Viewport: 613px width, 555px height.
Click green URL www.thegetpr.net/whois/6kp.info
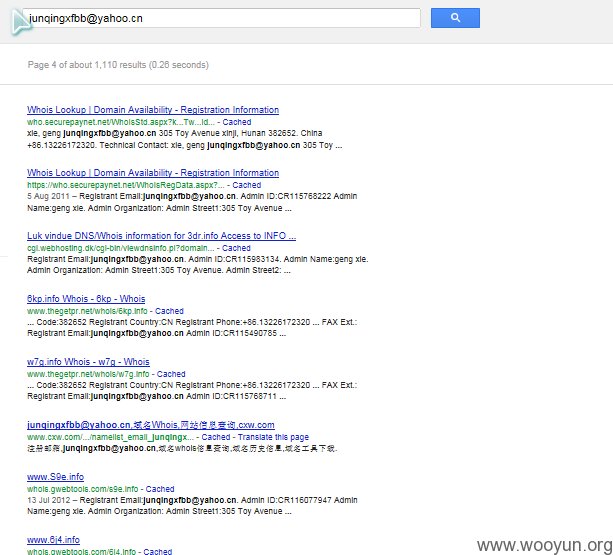87,311
